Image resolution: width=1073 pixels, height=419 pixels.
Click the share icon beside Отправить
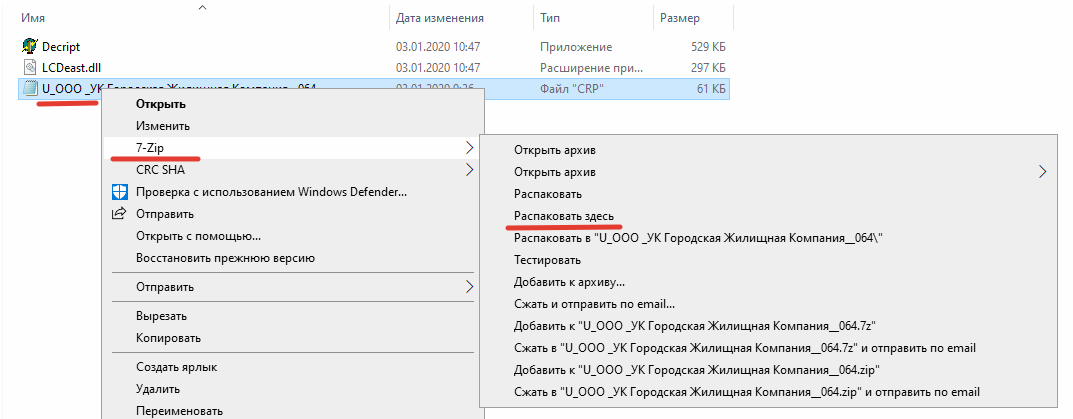119,213
